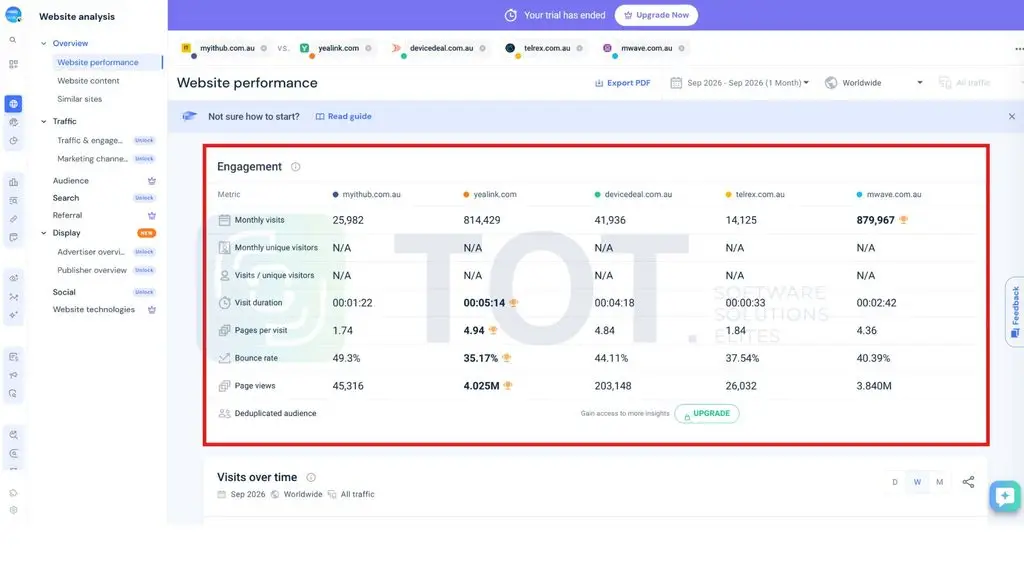Remove yealink.com from comparison
This screenshot has width=1024, height=576.
point(368,48)
